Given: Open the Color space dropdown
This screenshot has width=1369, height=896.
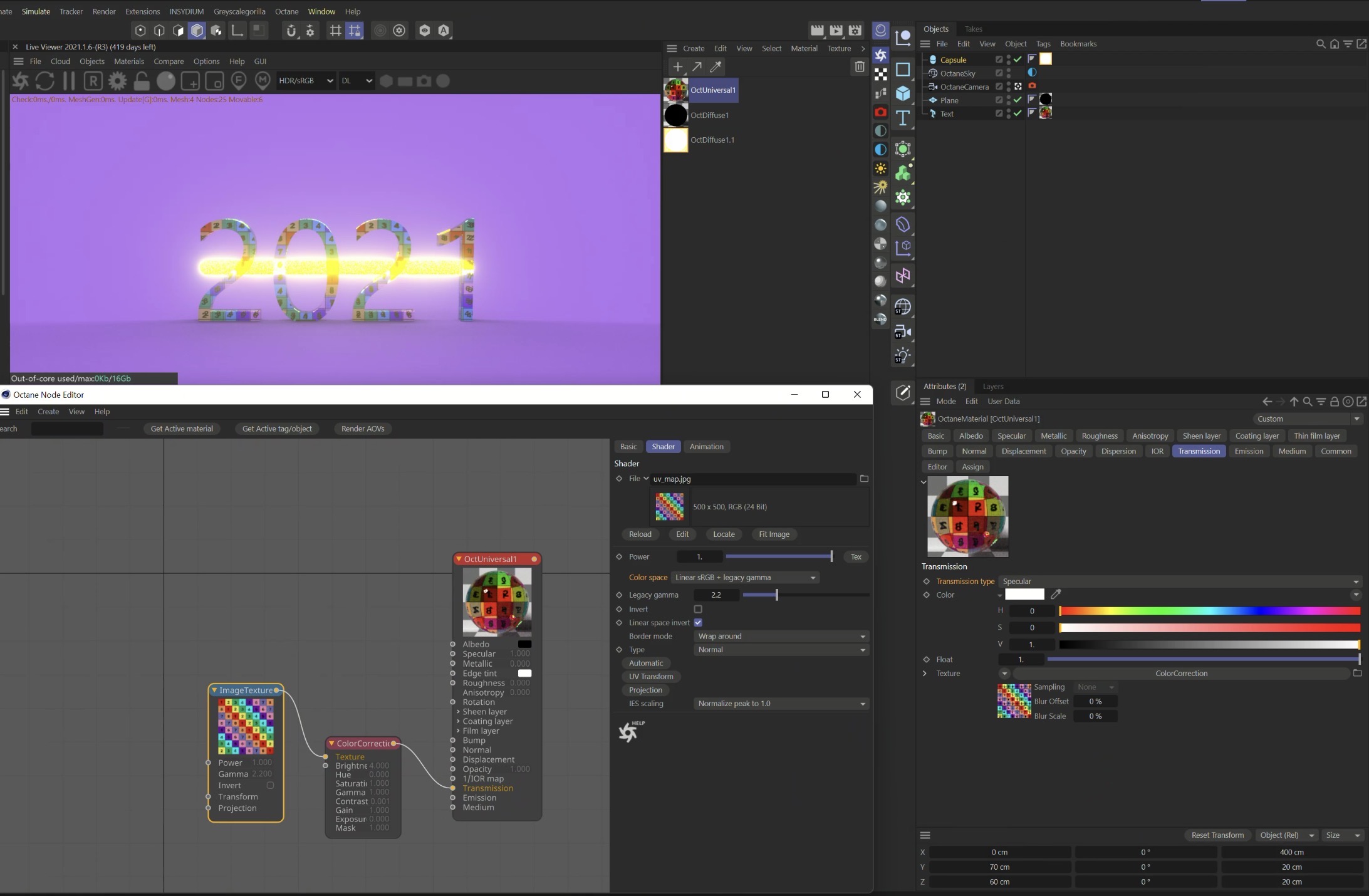Looking at the screenshot, I should tap(745, 578).
